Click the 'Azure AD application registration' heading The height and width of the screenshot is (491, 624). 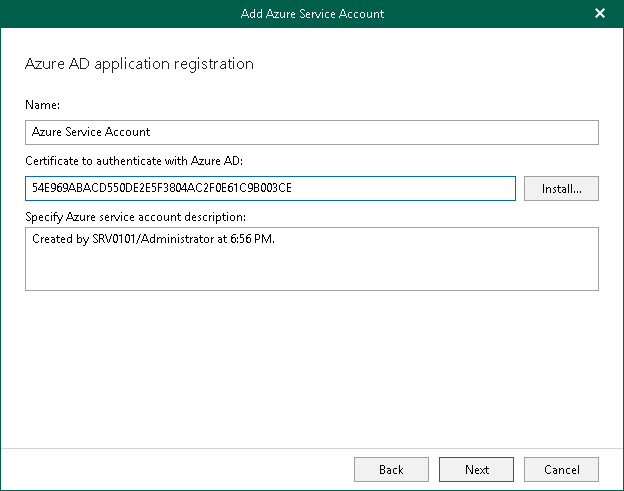click(138, 64)
